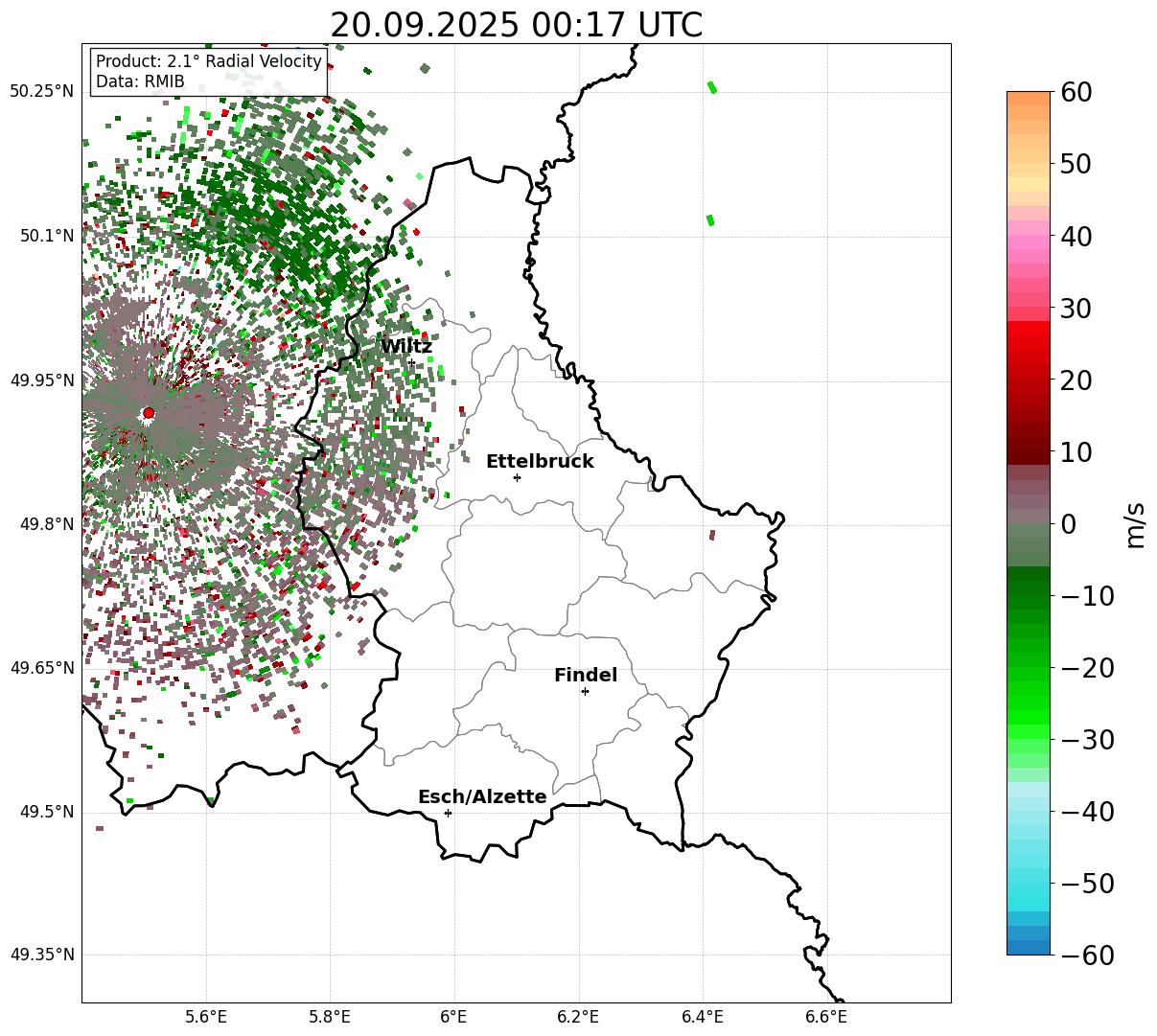Click the longitude label 6°E
This screenshot has height=1036, width=1157.
pyautogui.click(x=454, y=1016)
